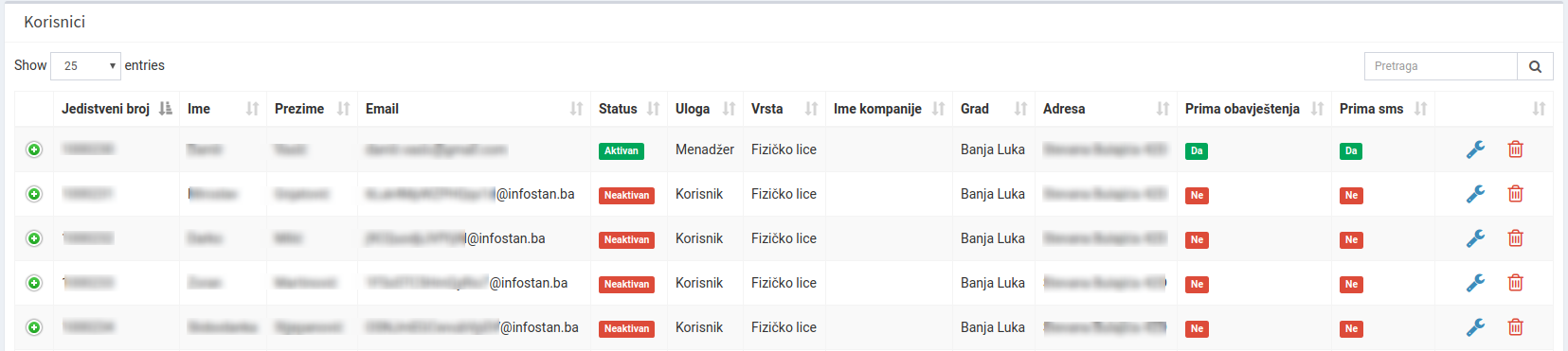The width and height of the screenshot is (1568, 351).
Task: Delete the last row user with trash icon
Action: tap(1516, 327)
